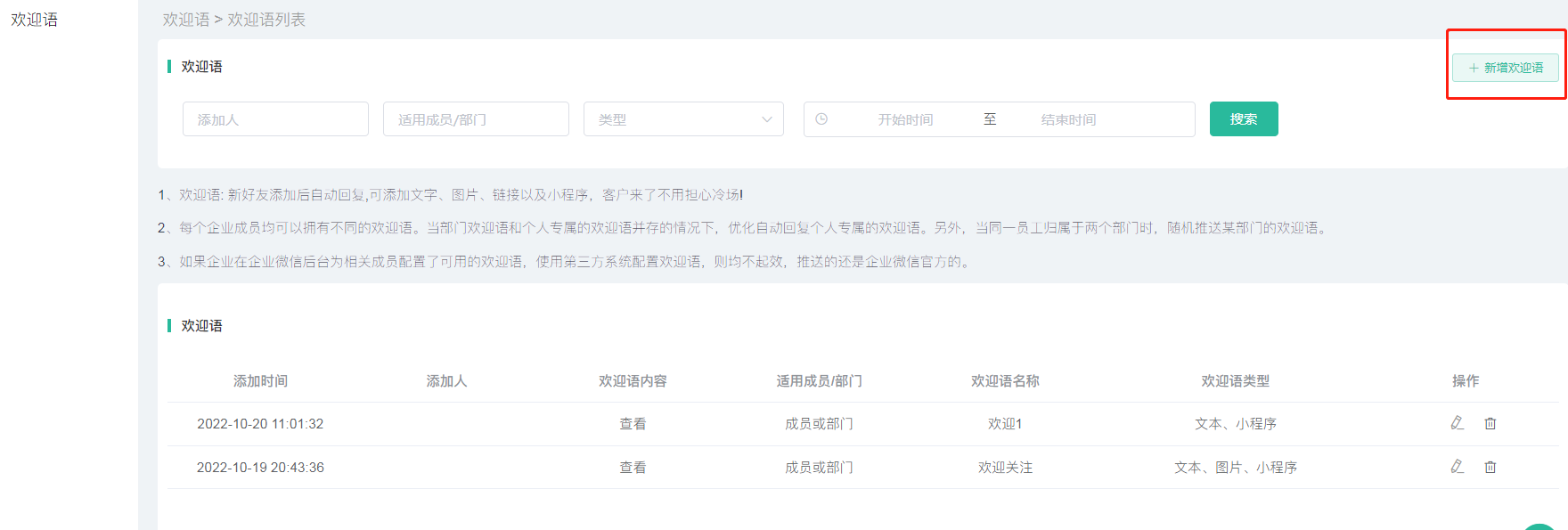The width and height of the screenshot is (1568, 530).
Task: Select 欢迎语 in the left sidebar menu
Action: (35, 20)
